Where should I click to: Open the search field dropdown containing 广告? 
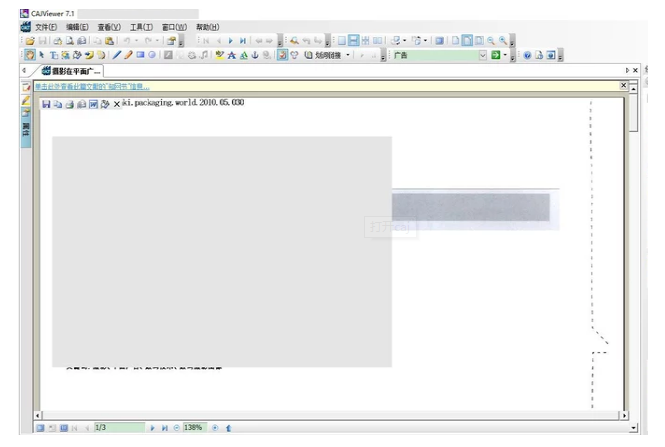click(482, 56)
